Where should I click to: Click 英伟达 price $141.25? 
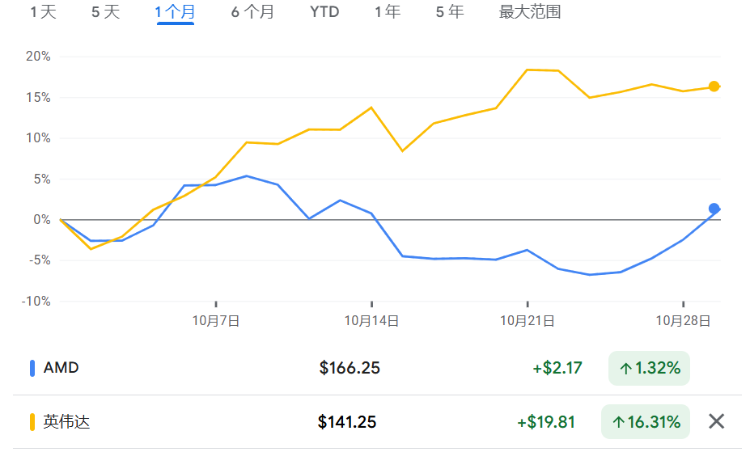point(347,422)
